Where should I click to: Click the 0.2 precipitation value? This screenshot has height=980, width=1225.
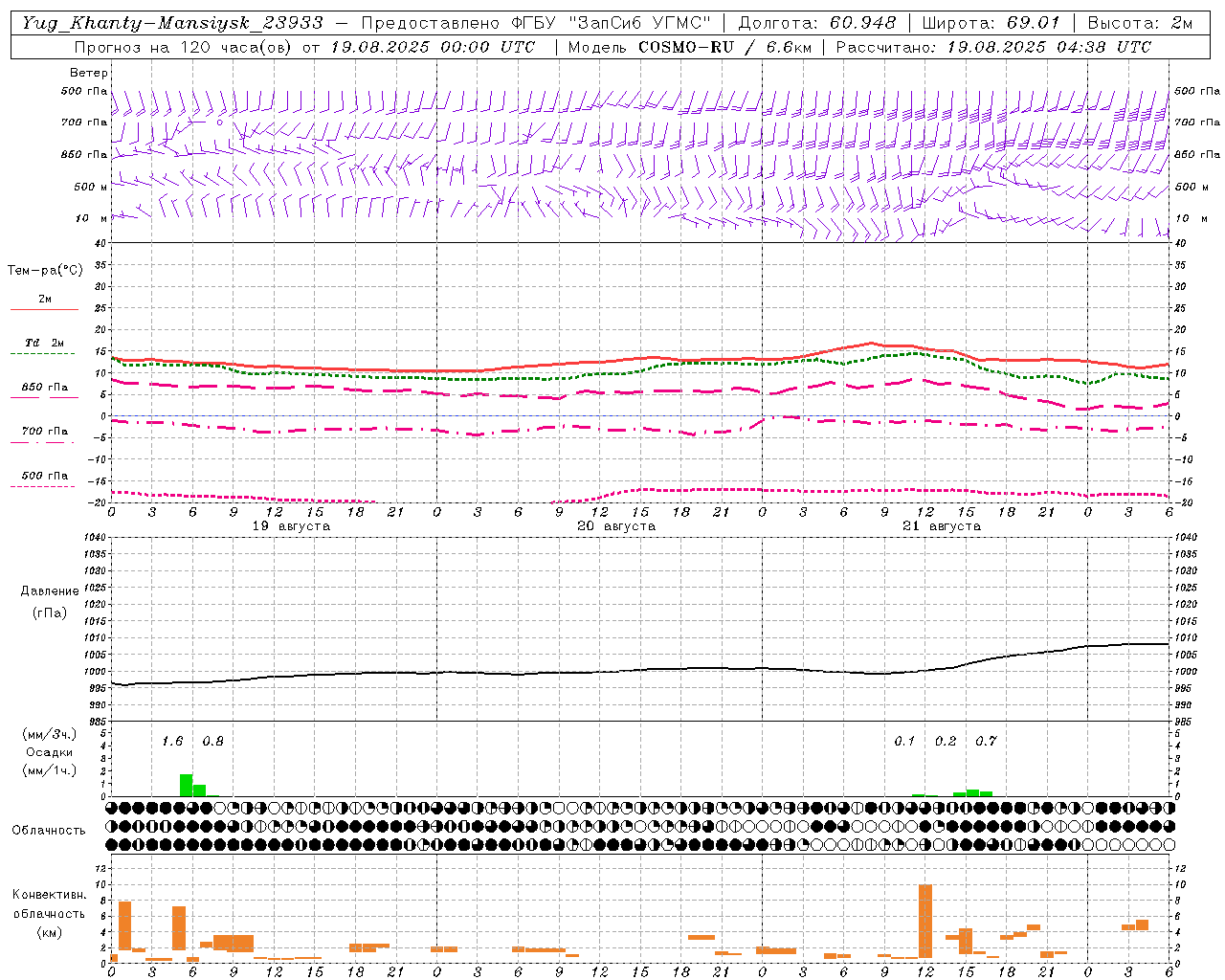click(946, 741)
